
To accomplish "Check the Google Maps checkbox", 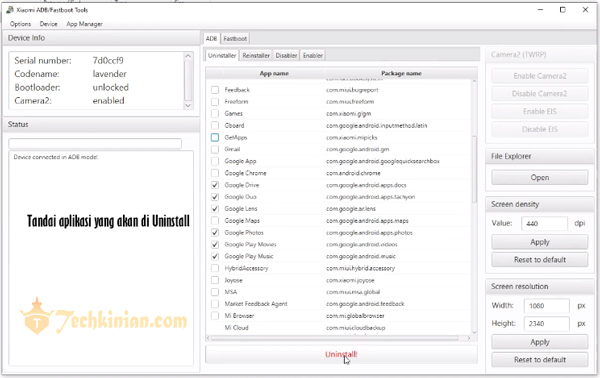I will pos(215,221).
